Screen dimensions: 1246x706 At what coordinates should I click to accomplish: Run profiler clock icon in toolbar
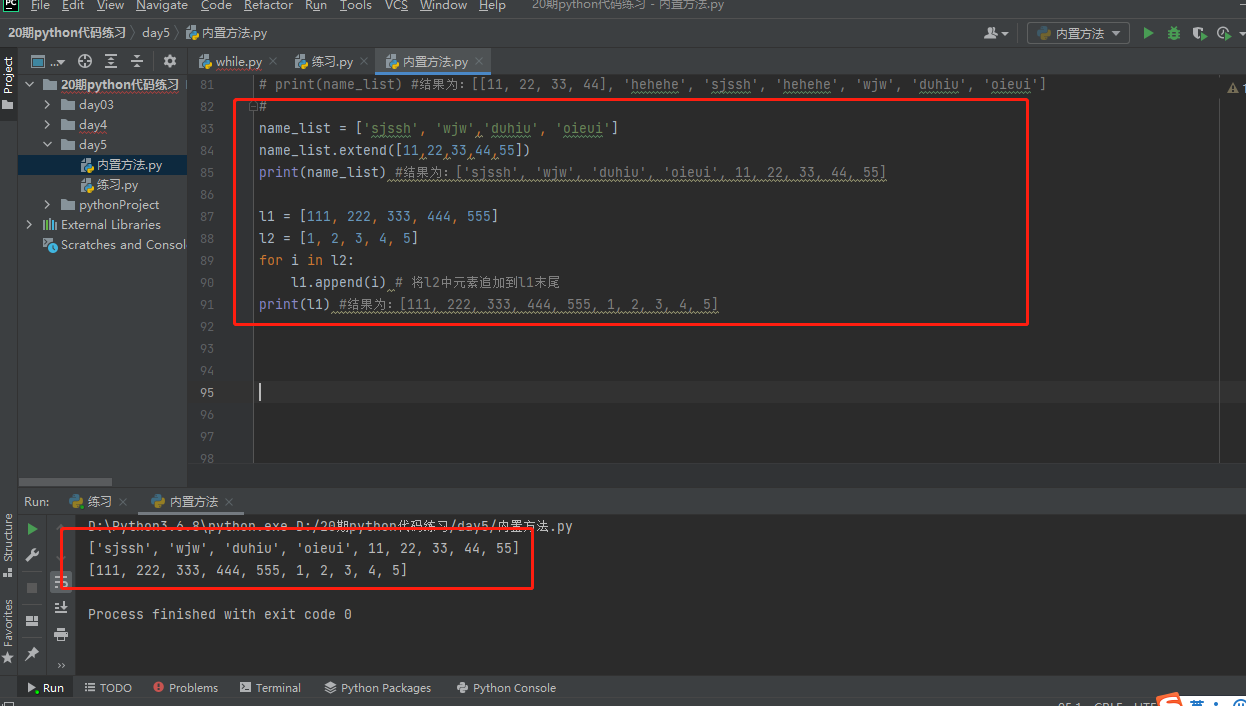point(1224,33)
